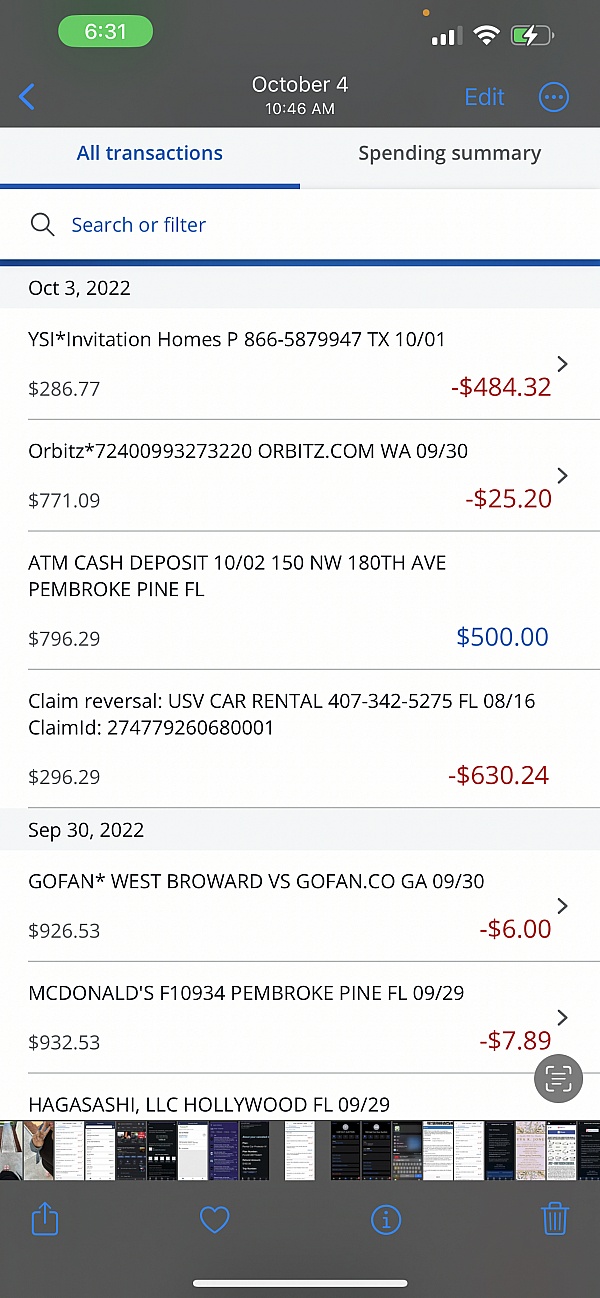Screen dimensions: 600x1298
Task: Tap the share icon
Action: click(46, 1219)
